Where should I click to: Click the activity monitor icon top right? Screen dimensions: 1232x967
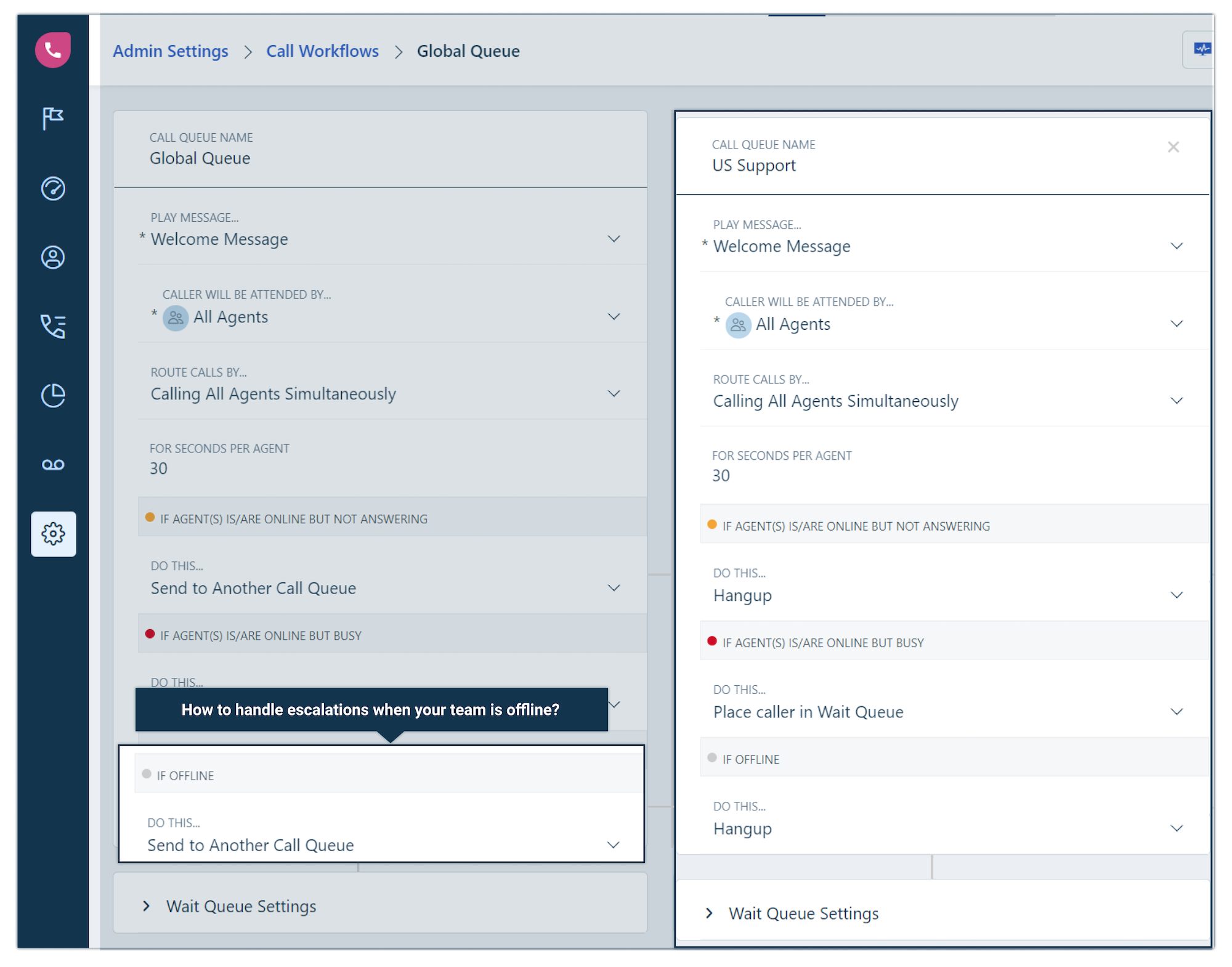[x=1202, y=49]
